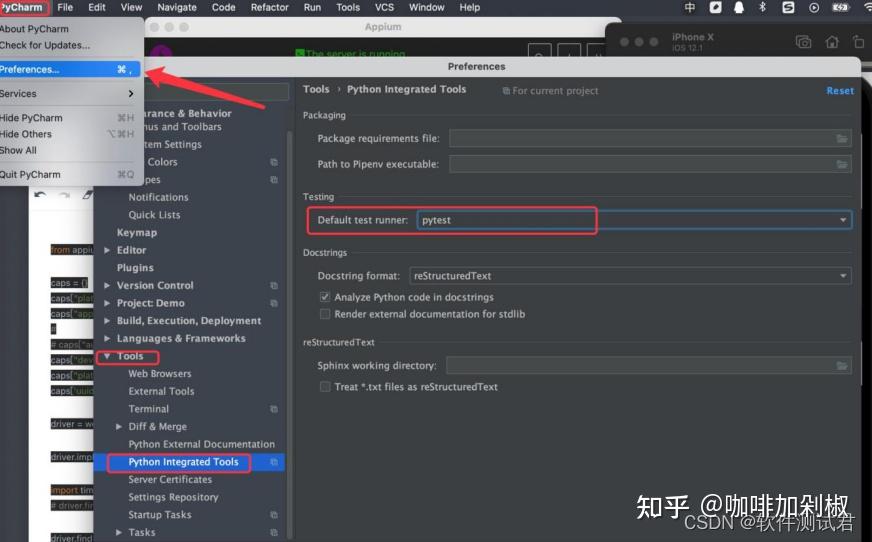Expand the Tasks node

pyautogui.click(x=118, y=532)
